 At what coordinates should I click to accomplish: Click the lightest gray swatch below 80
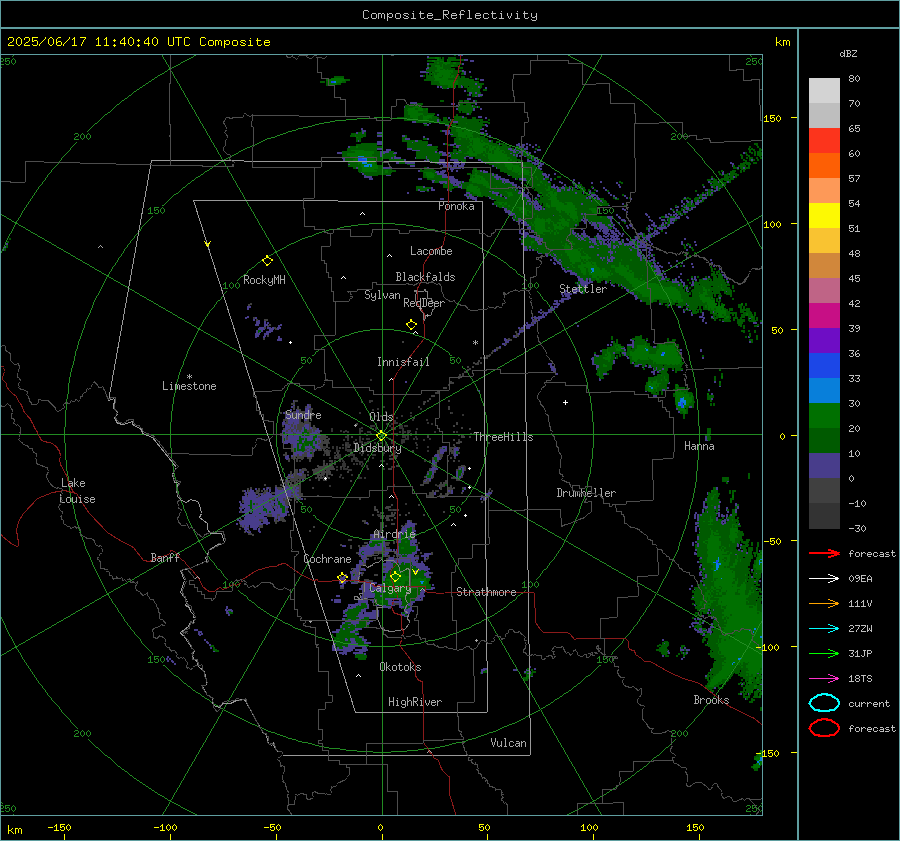pos(824,91)
